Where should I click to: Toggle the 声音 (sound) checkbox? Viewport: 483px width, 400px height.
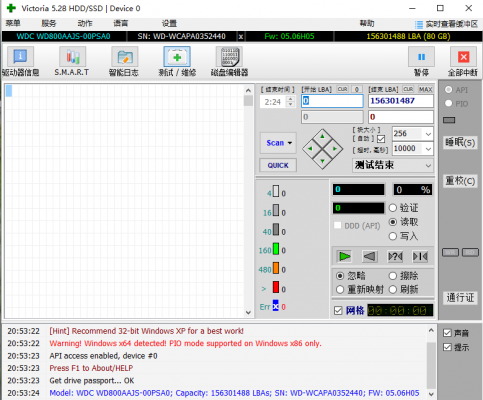447,333
